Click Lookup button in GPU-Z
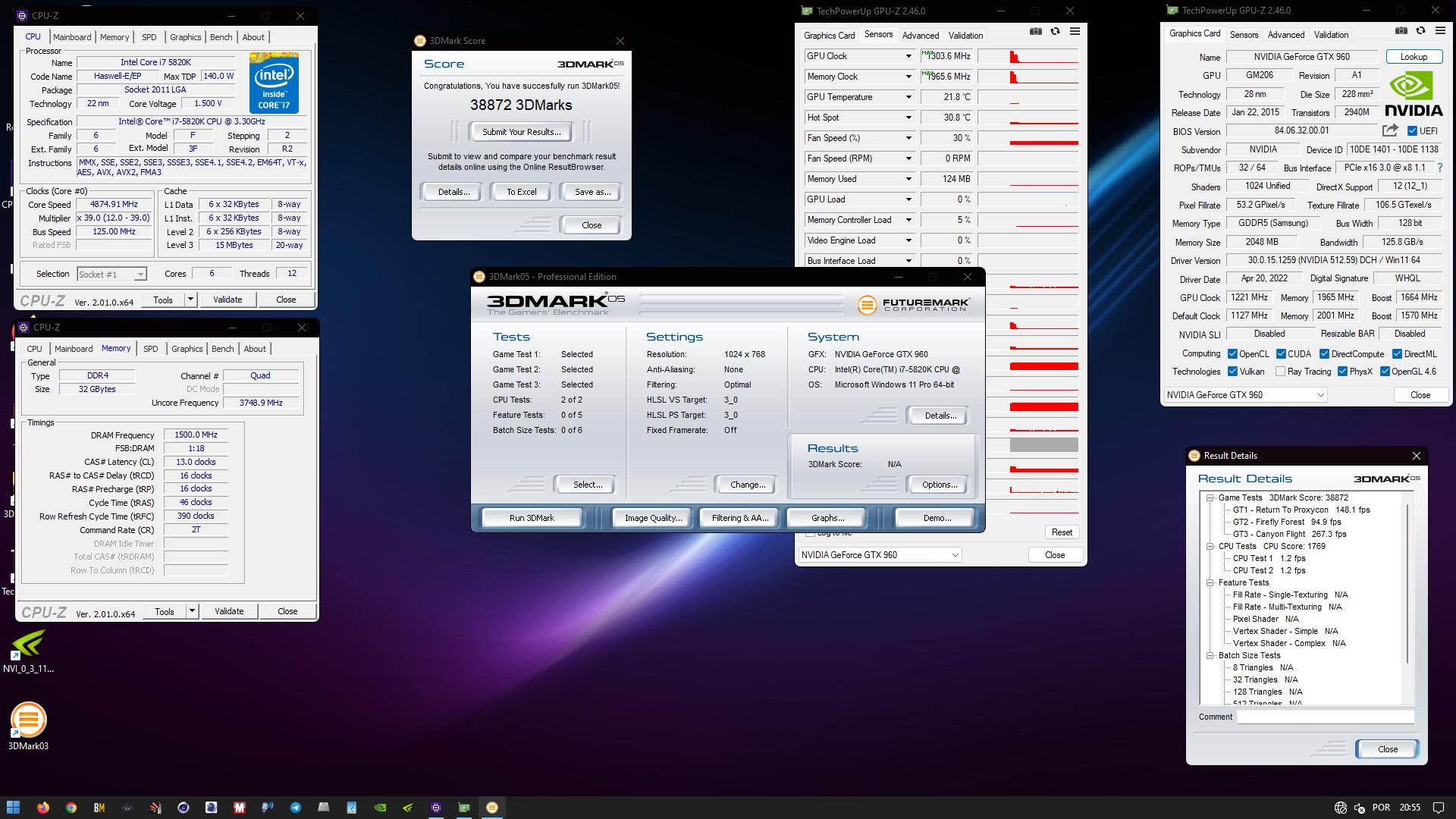 (x=1414, y=56)
